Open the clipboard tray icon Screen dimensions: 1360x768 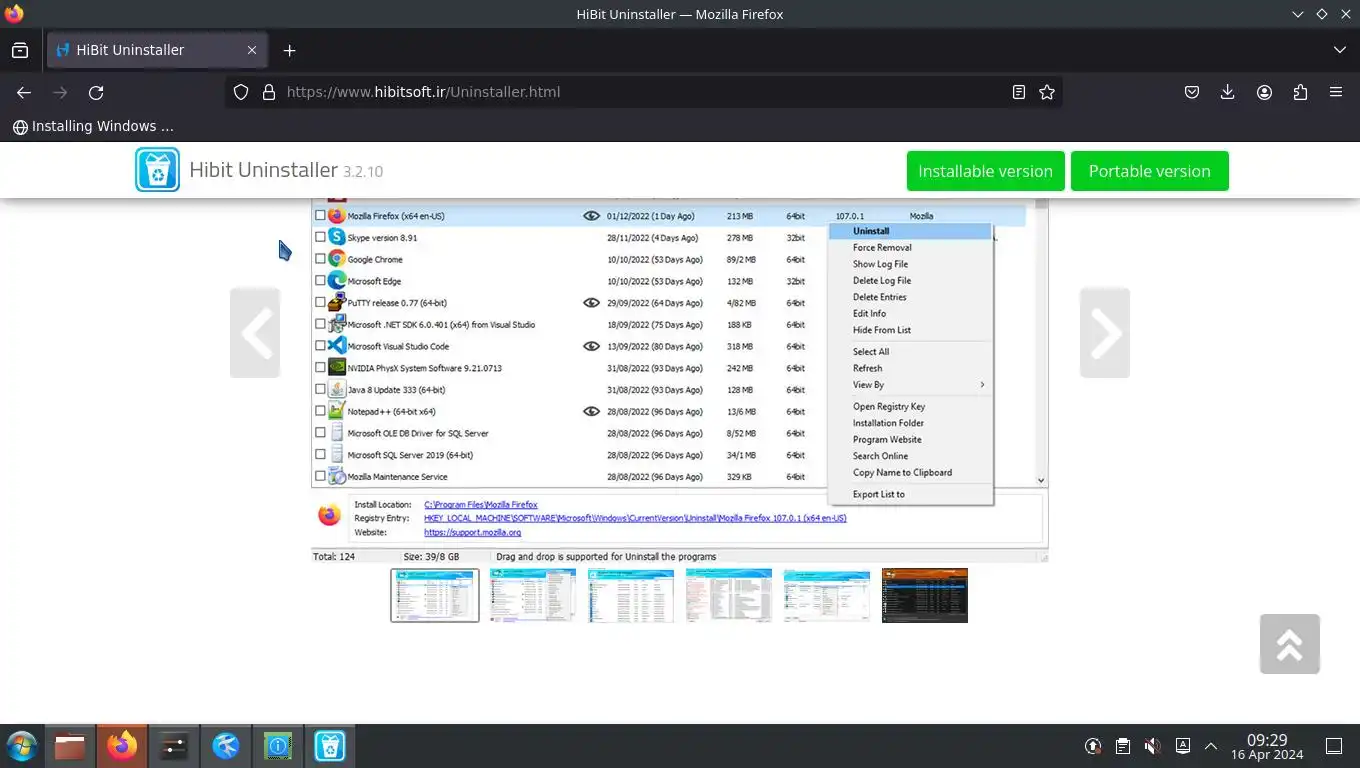[1123, 746]
